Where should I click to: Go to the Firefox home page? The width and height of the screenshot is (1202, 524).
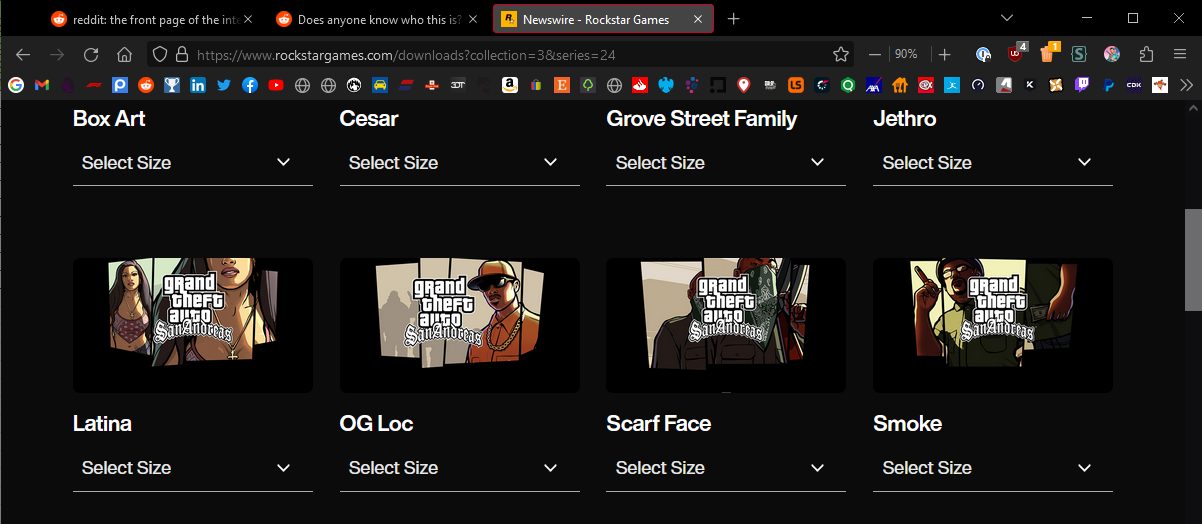point(124,54)
